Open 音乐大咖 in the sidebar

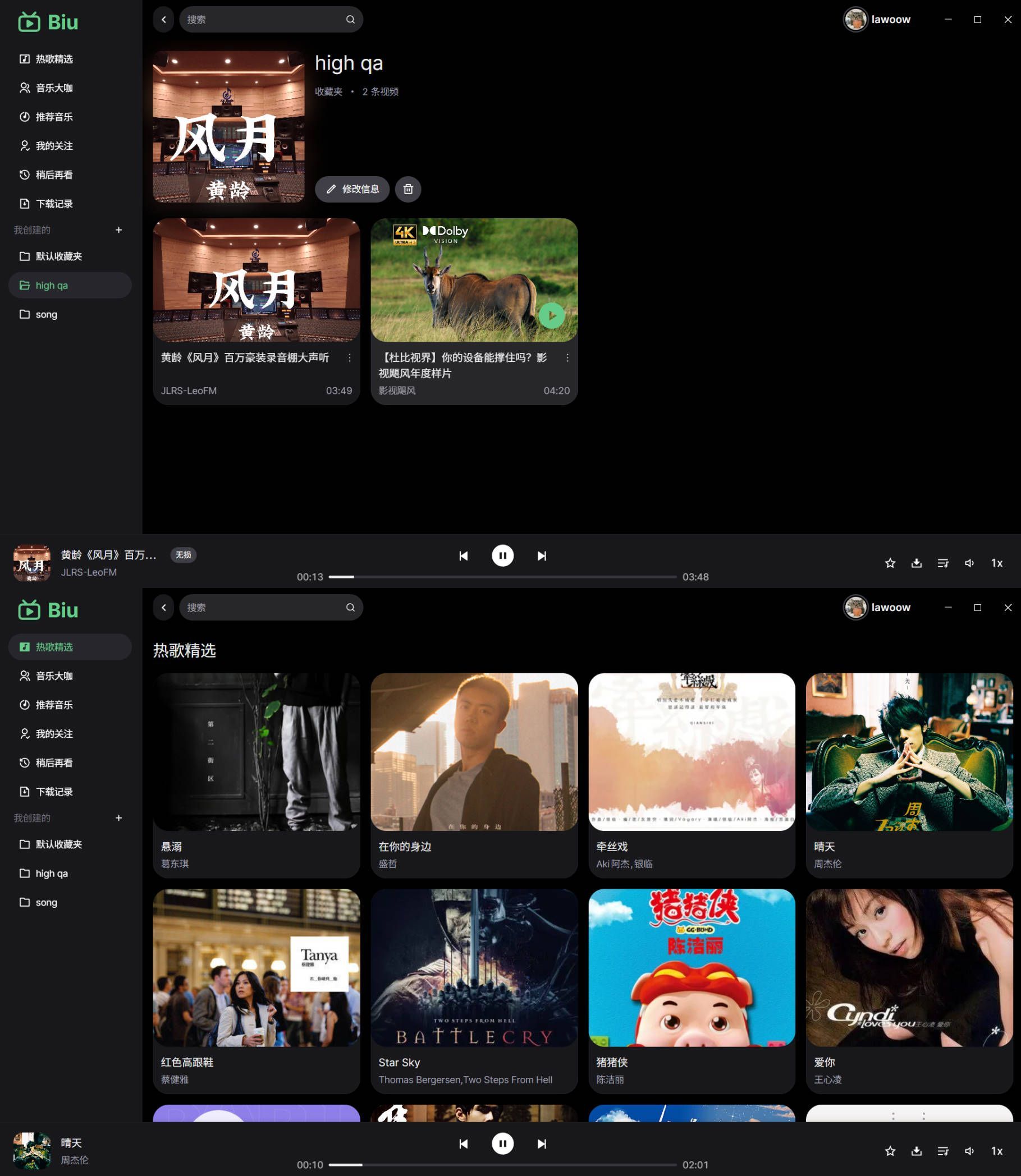54,88
